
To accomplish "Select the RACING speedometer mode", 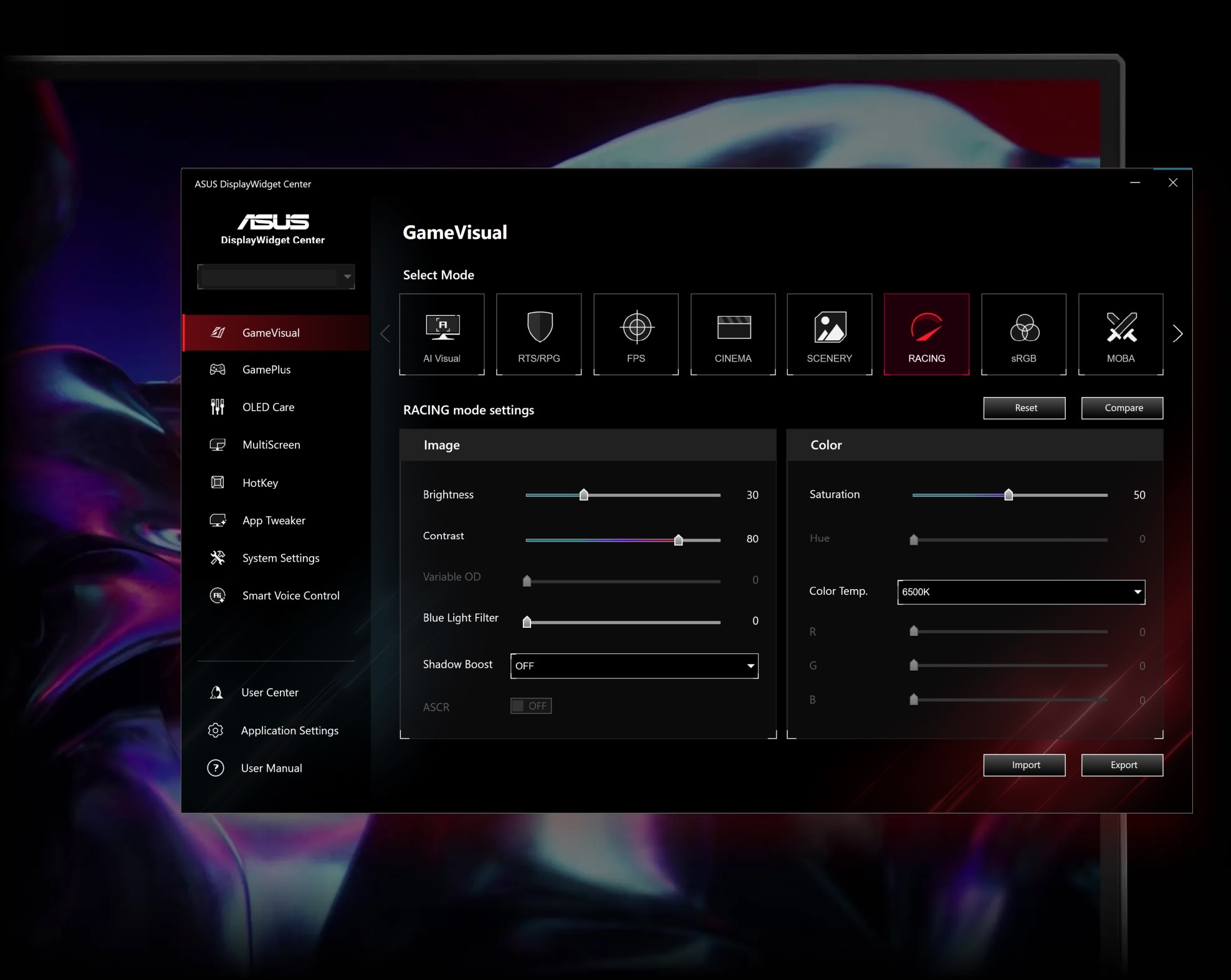I will (x=927, y=334).
